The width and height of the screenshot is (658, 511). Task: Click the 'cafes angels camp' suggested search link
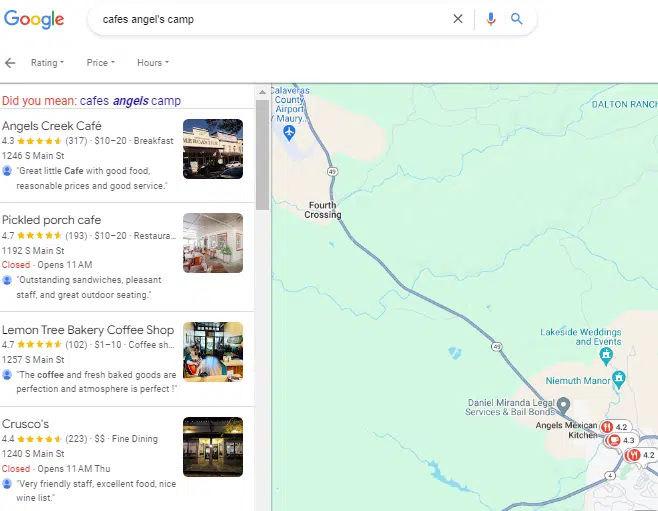(130, 101)
